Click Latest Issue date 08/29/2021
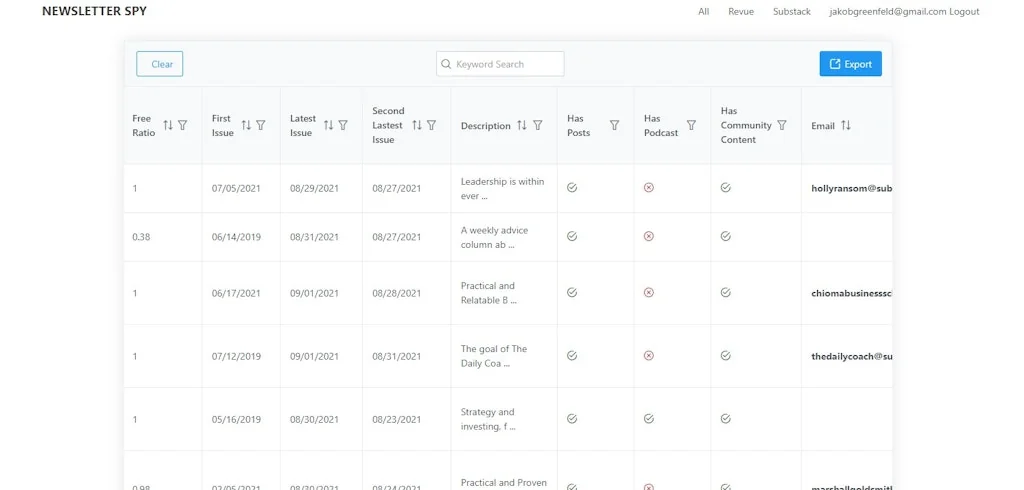Screen dimensions: 1024x490 314,188
